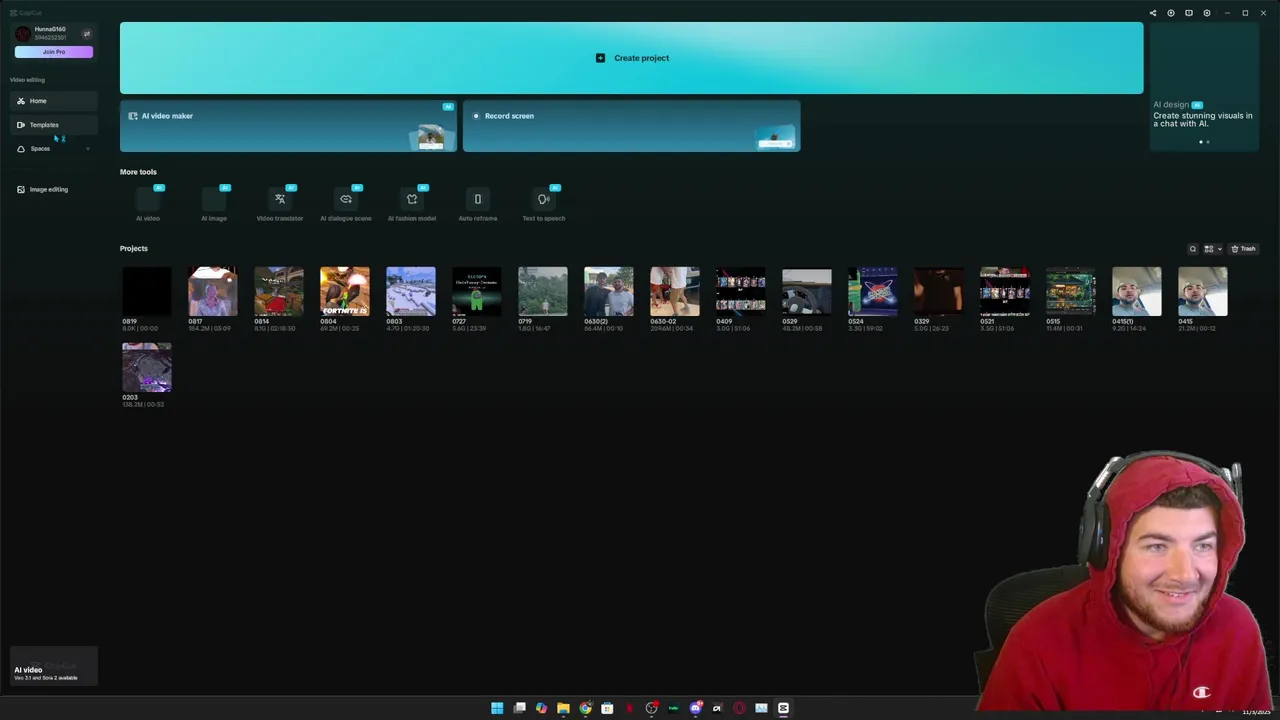The image size is (1280, 720).
Task: Open project 0804 Fortnite thumbnail
Action: pos(345,291)
